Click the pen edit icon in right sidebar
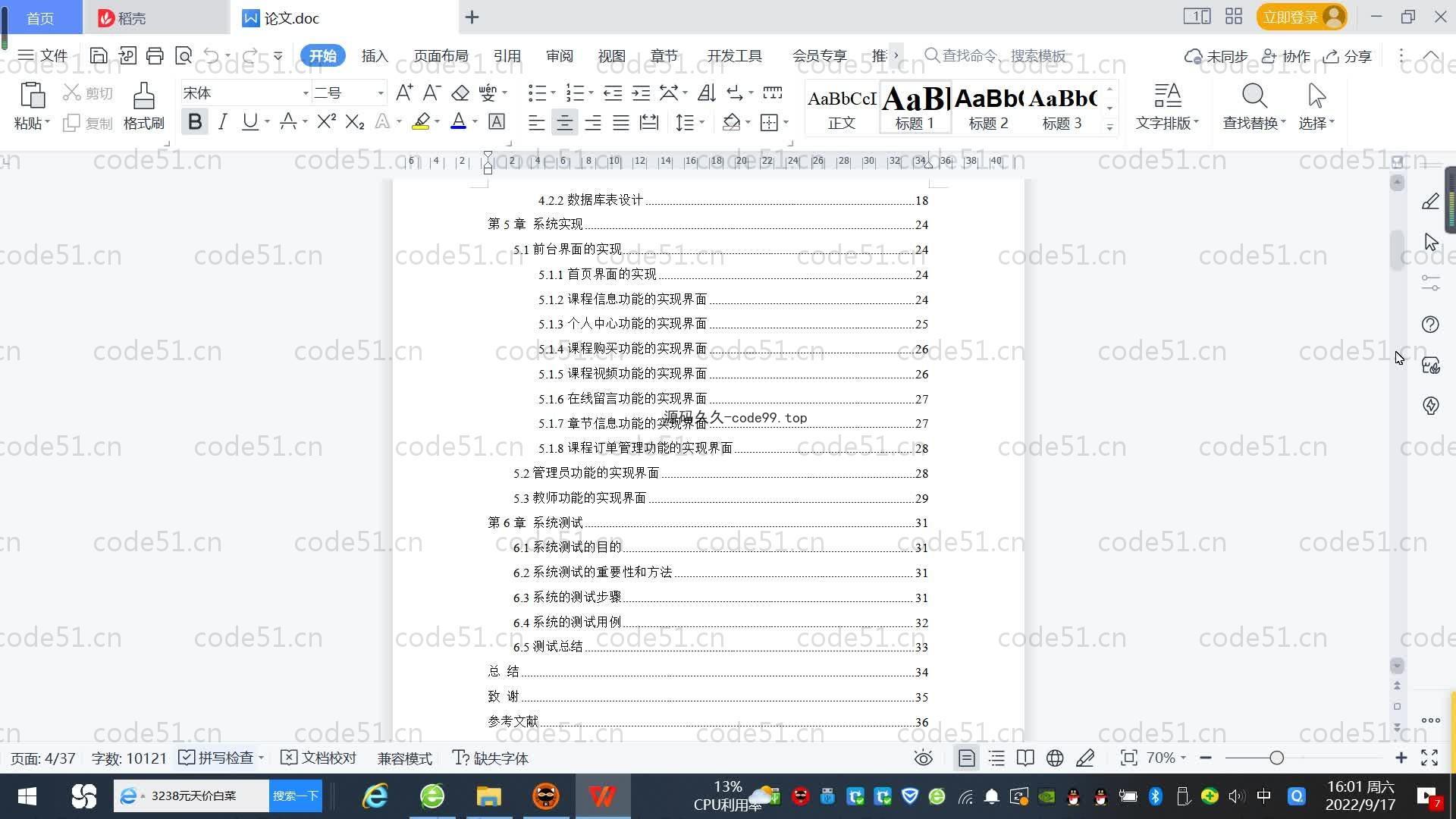 point(1430,201)
